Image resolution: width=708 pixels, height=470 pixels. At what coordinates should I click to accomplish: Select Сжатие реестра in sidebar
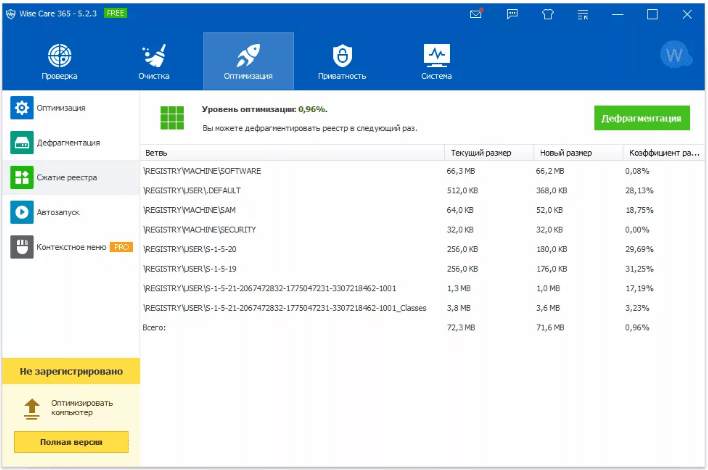coord(71,177)
